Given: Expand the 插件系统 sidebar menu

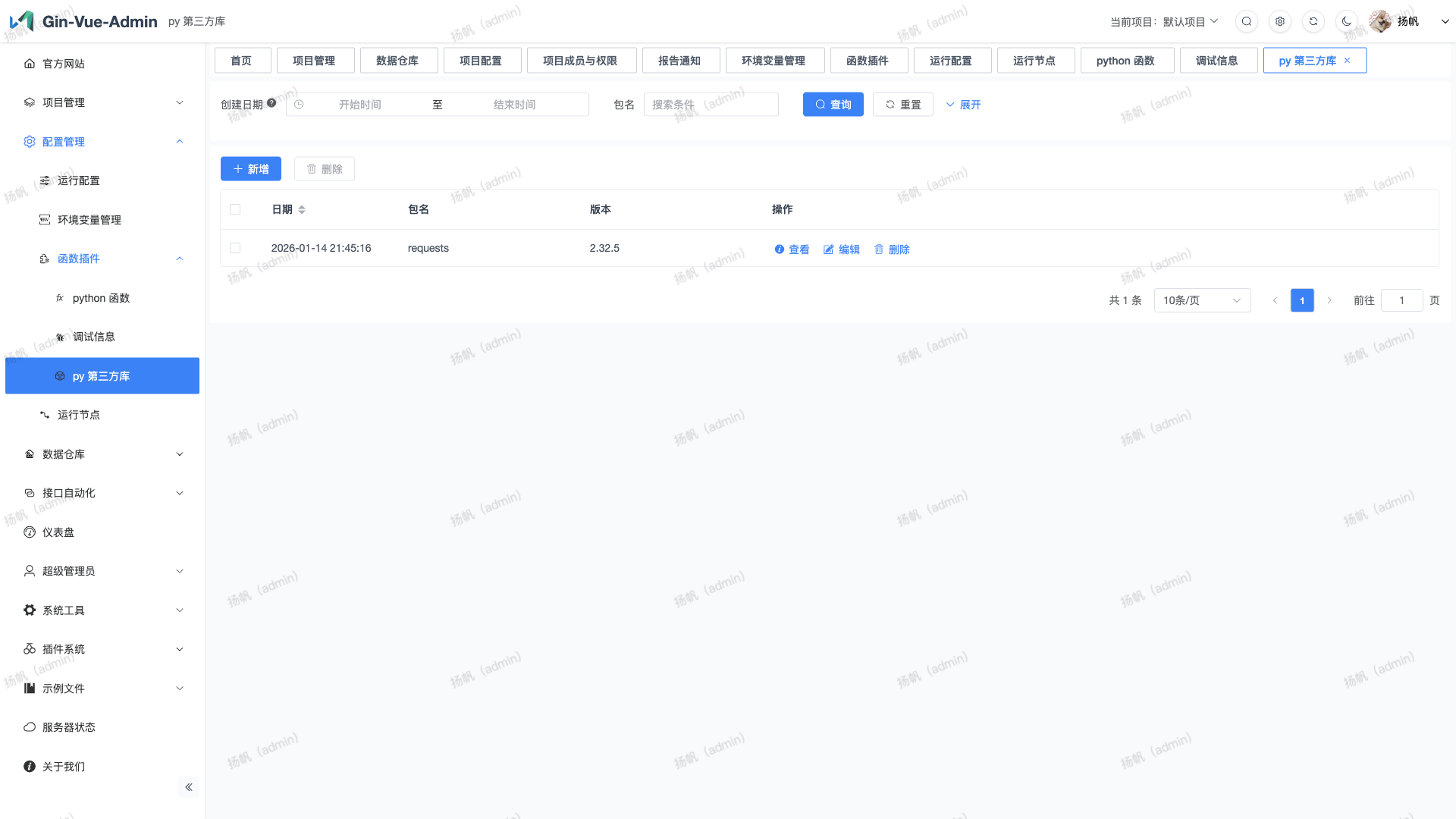Looking at the screenshot, I should [102, 649].
